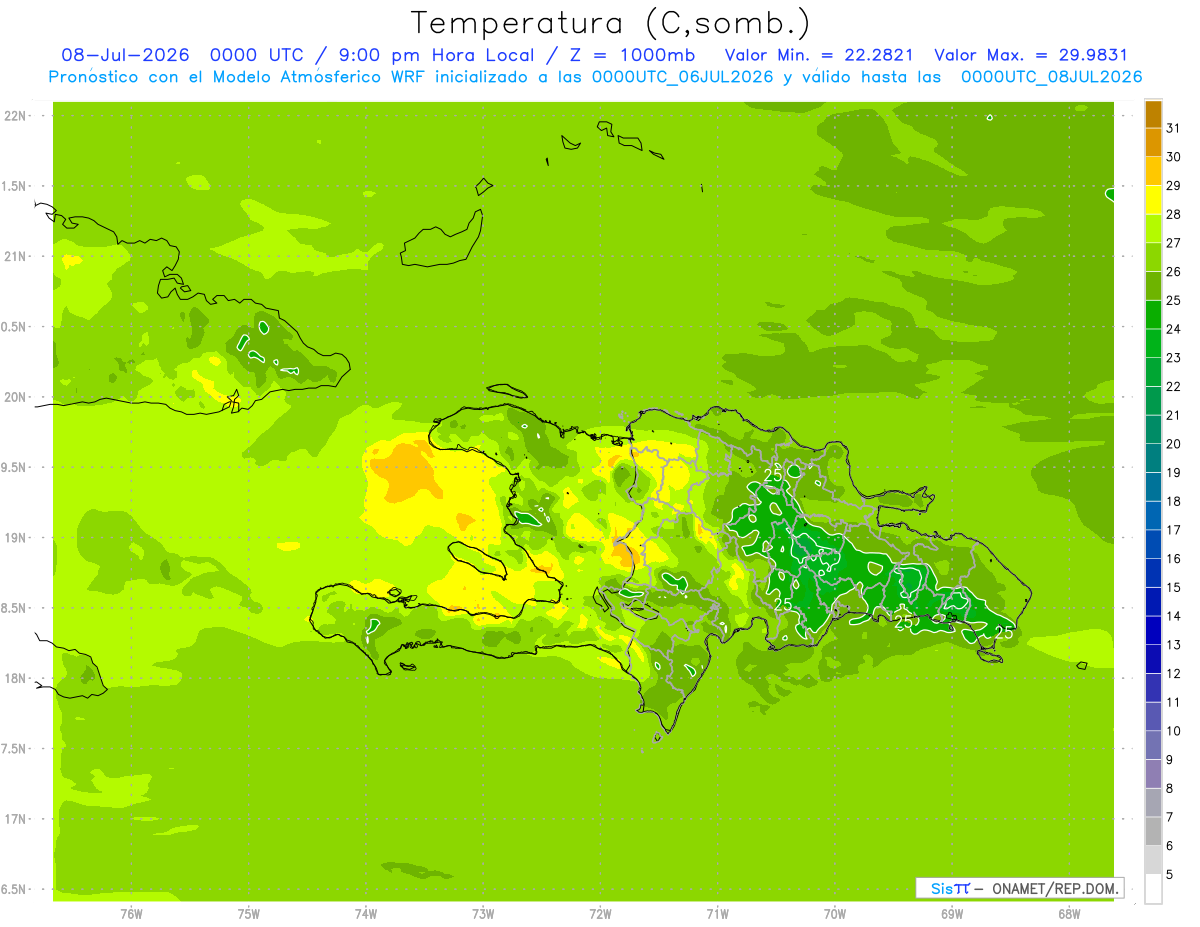Click the '20N' latitude label
This screenshot has width=1200, height=927.
15,397
